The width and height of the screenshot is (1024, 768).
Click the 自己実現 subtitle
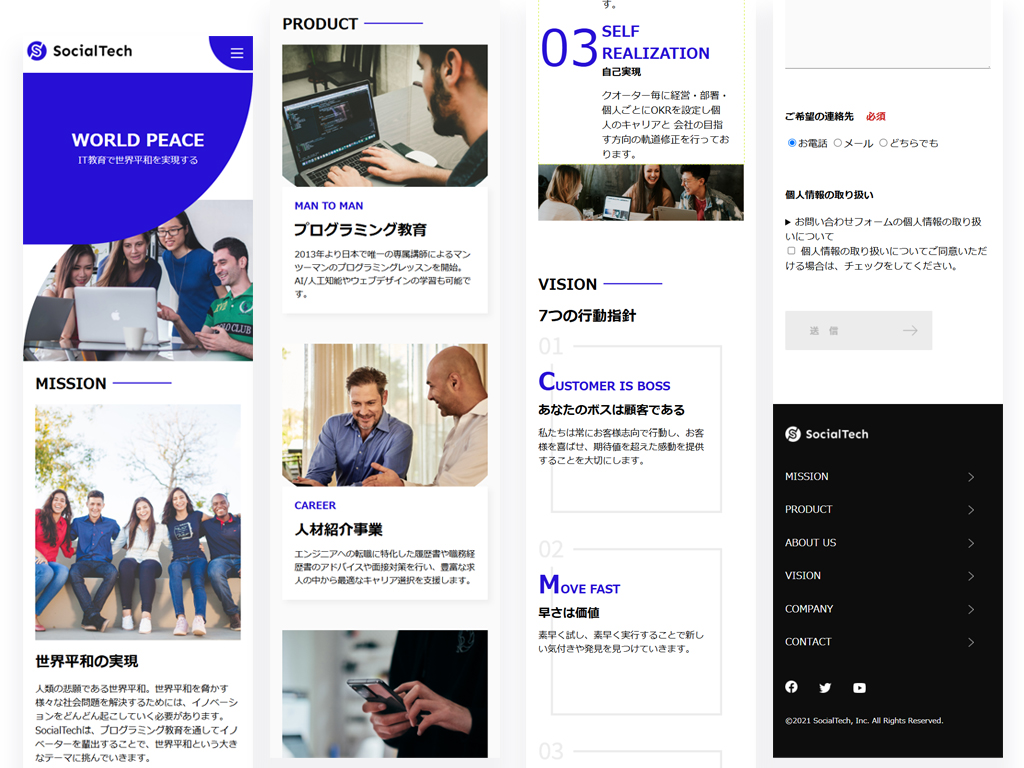pos(621,72)
